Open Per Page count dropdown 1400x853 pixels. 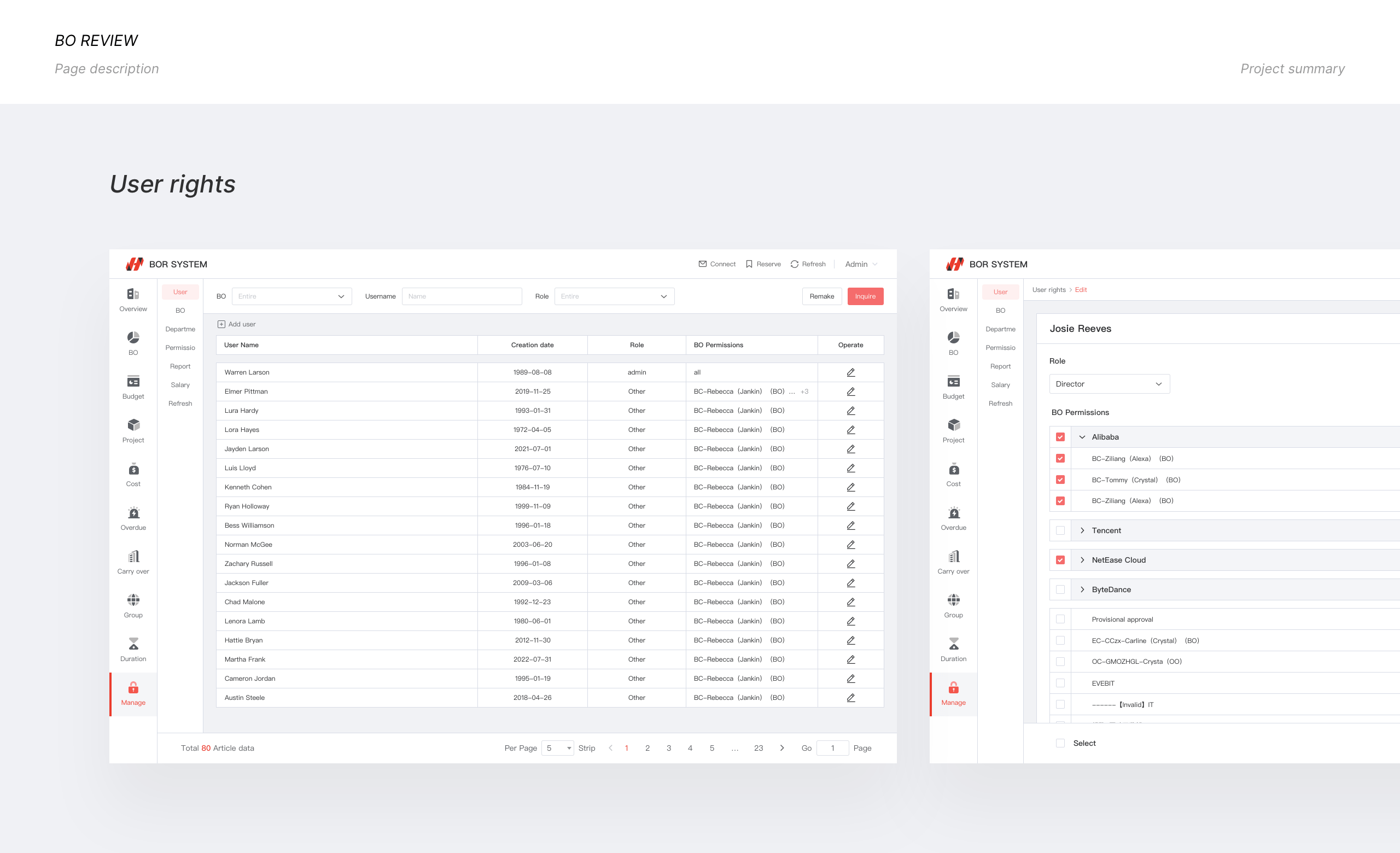557,748
